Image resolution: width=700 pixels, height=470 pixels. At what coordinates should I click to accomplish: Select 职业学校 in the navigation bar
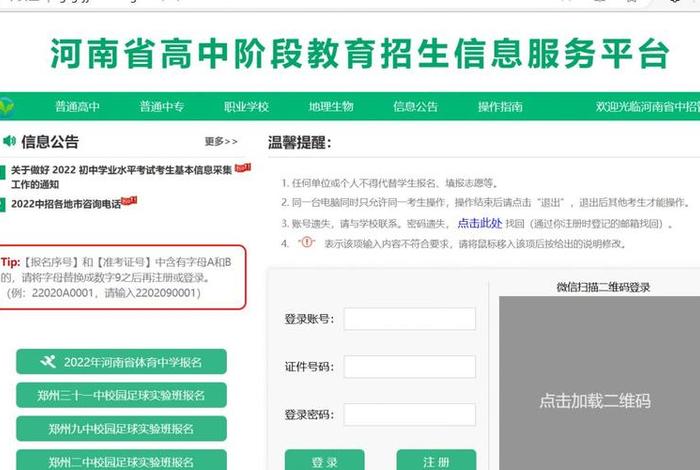pyautogui.click(x=246, y=107)
